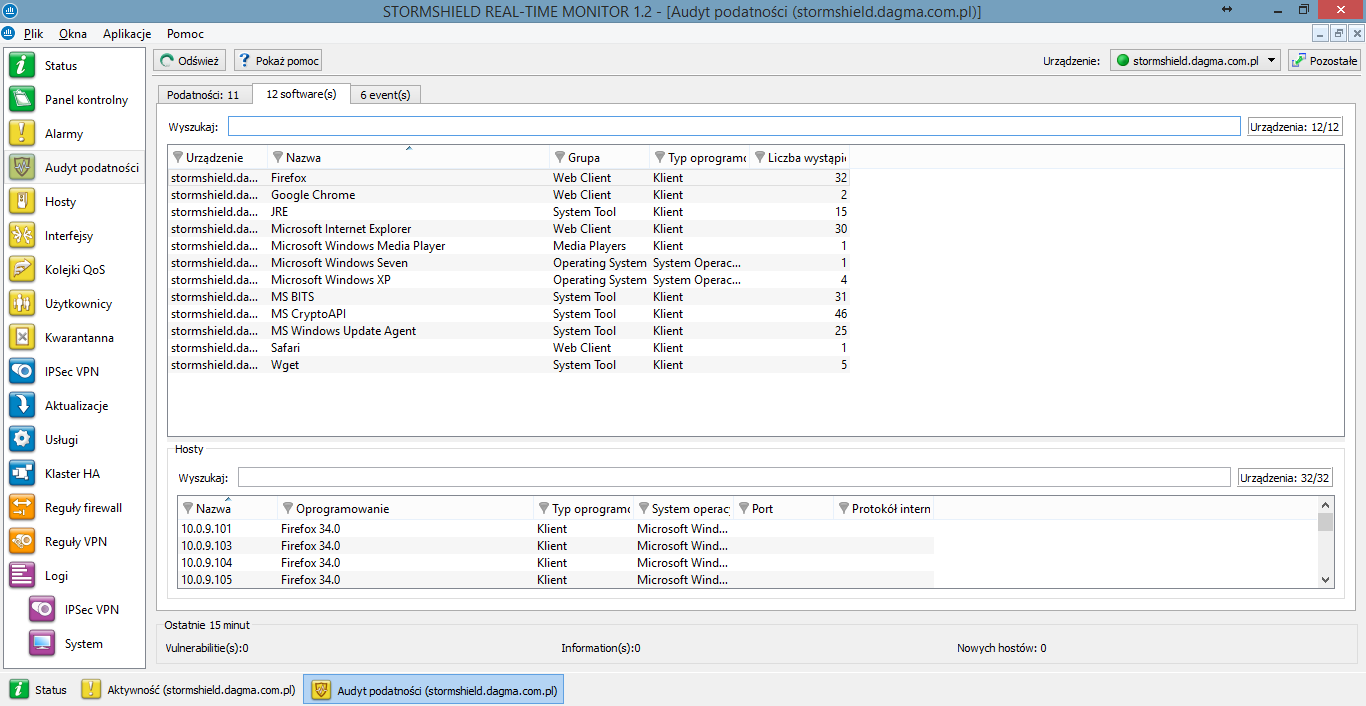The width and height of the screenshot is (1366, 706).
Task: Open Interfejsy sidebar icon
Action: point(22,236)
